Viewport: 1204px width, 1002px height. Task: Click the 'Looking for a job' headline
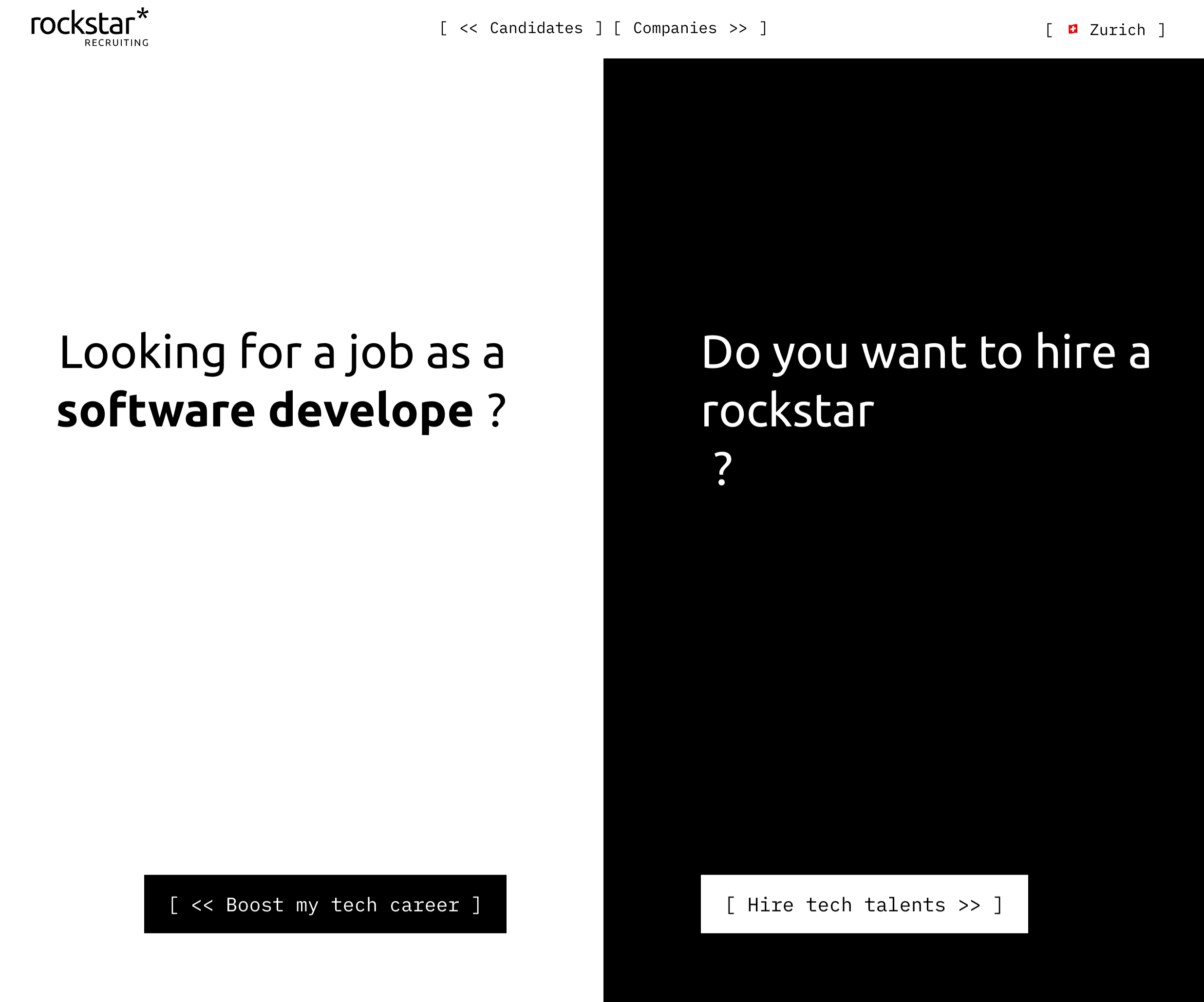coord(282,352)
